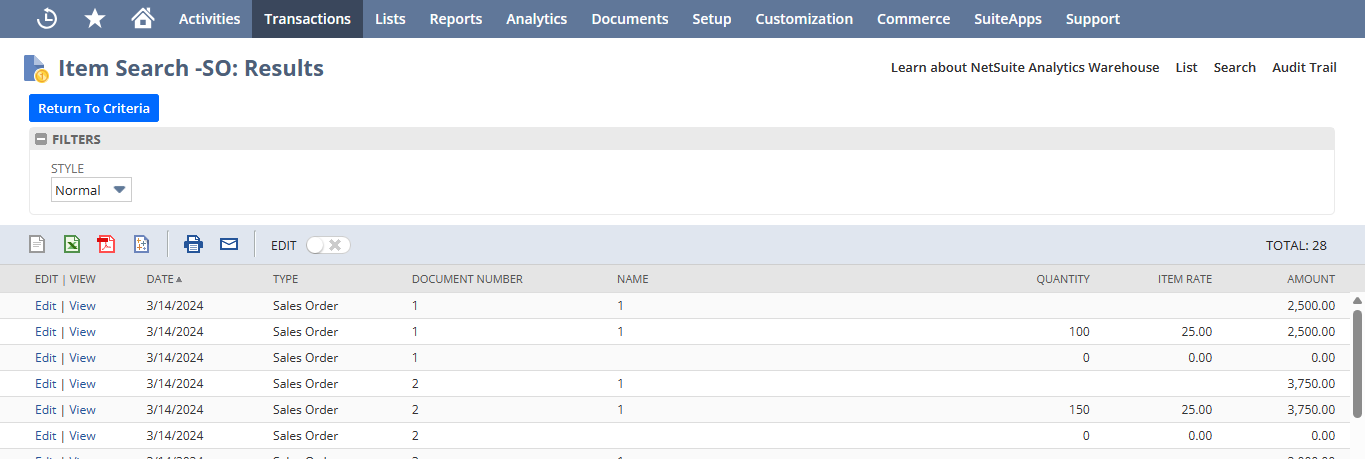Image resolution: width=1365 pixels, height=459 pixels.
Task: Email the search results via envelope icon
Action: pyautogui.click(x=229, y=244)
